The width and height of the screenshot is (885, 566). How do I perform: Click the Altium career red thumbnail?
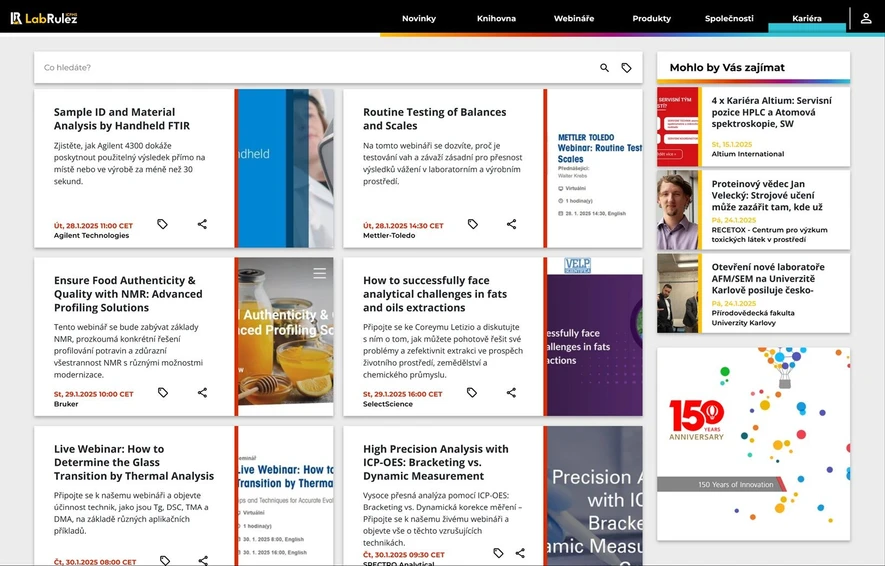click(x=677, y=127)
